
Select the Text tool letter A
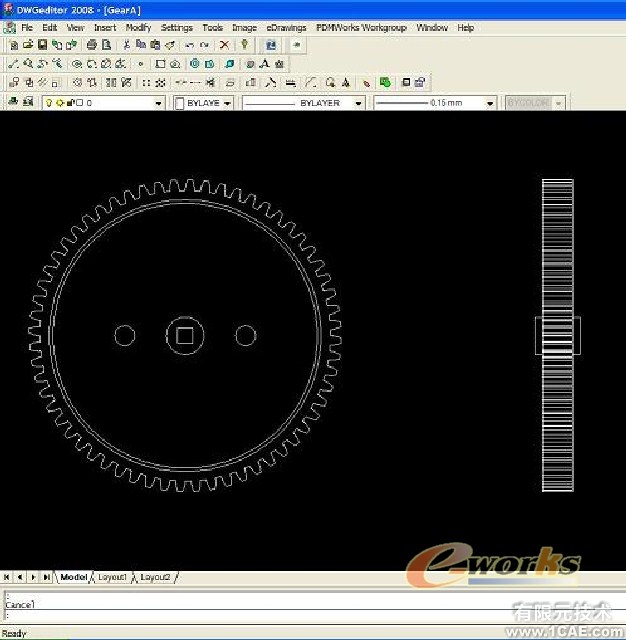pos(264,64)
